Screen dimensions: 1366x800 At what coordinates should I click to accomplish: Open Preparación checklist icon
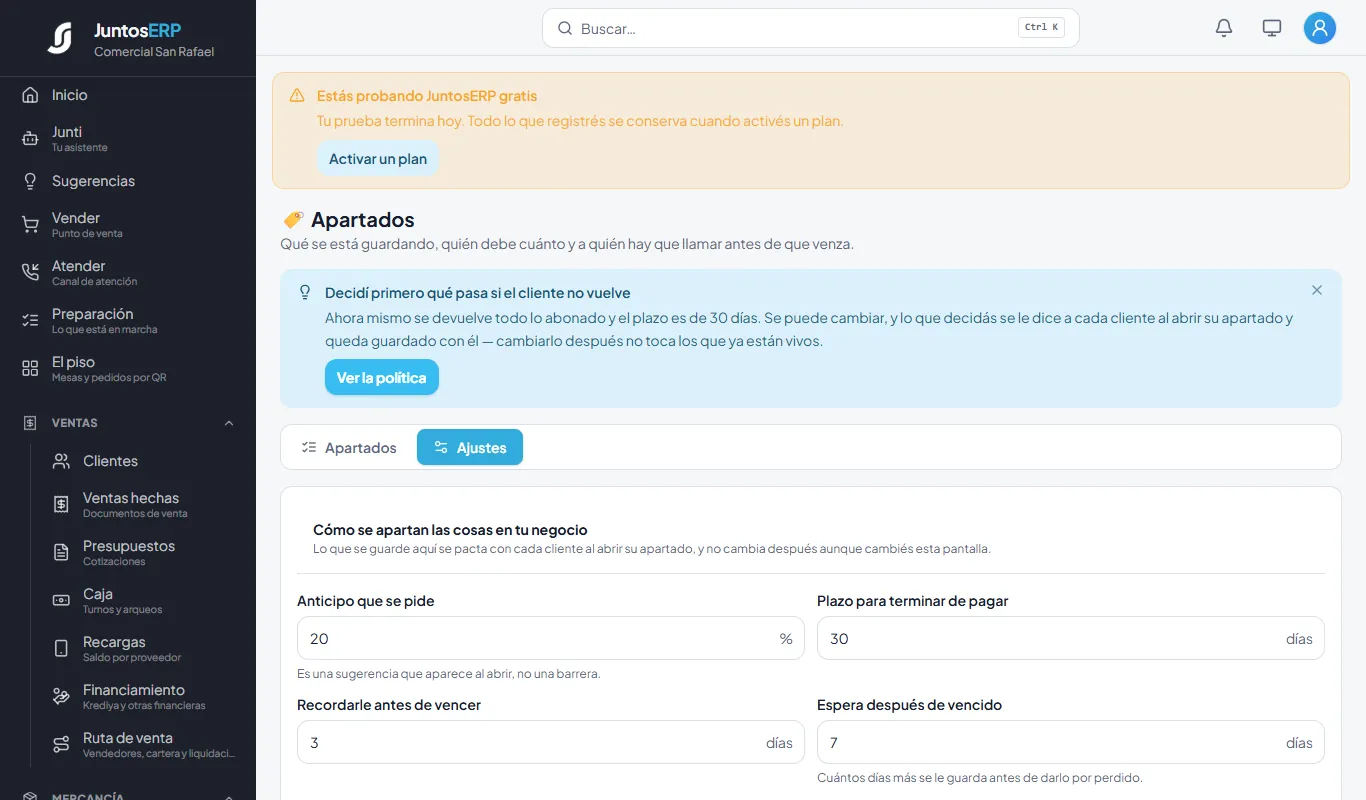click(30, 320)
